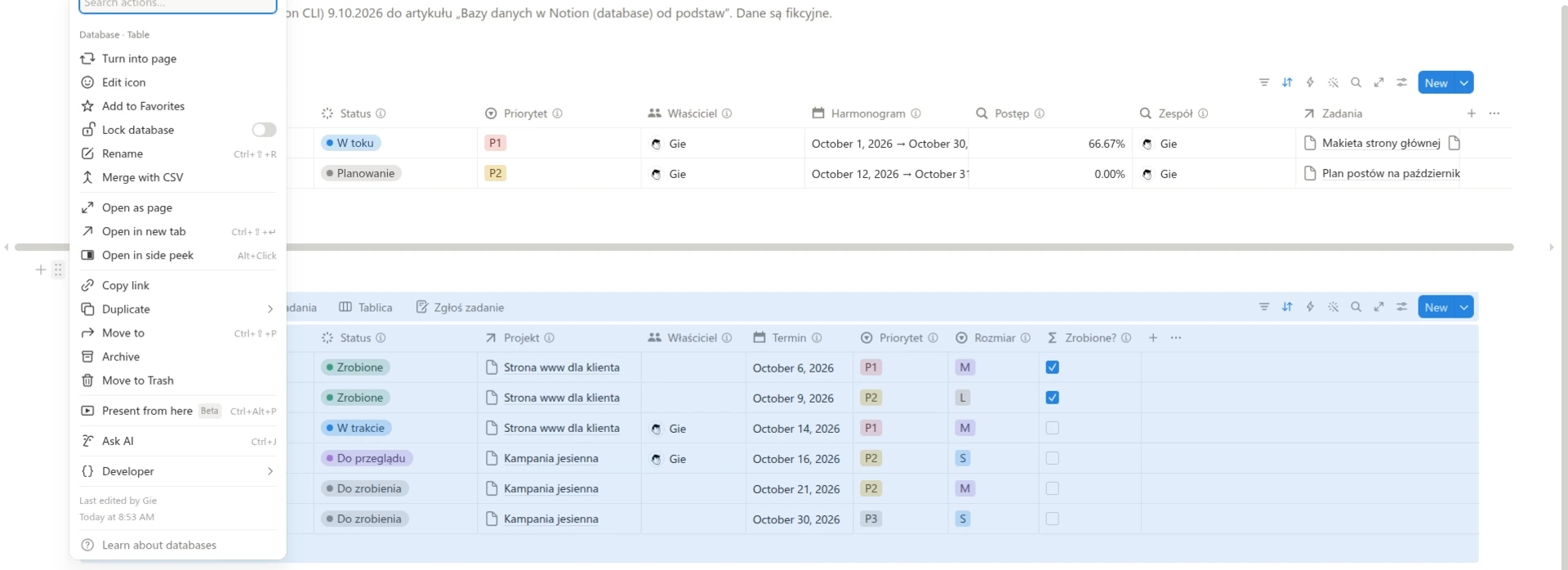1568x570 pixels.
Task: Open automations lightning icon in lower database toolbar
Action: (x=1310, y=307)
